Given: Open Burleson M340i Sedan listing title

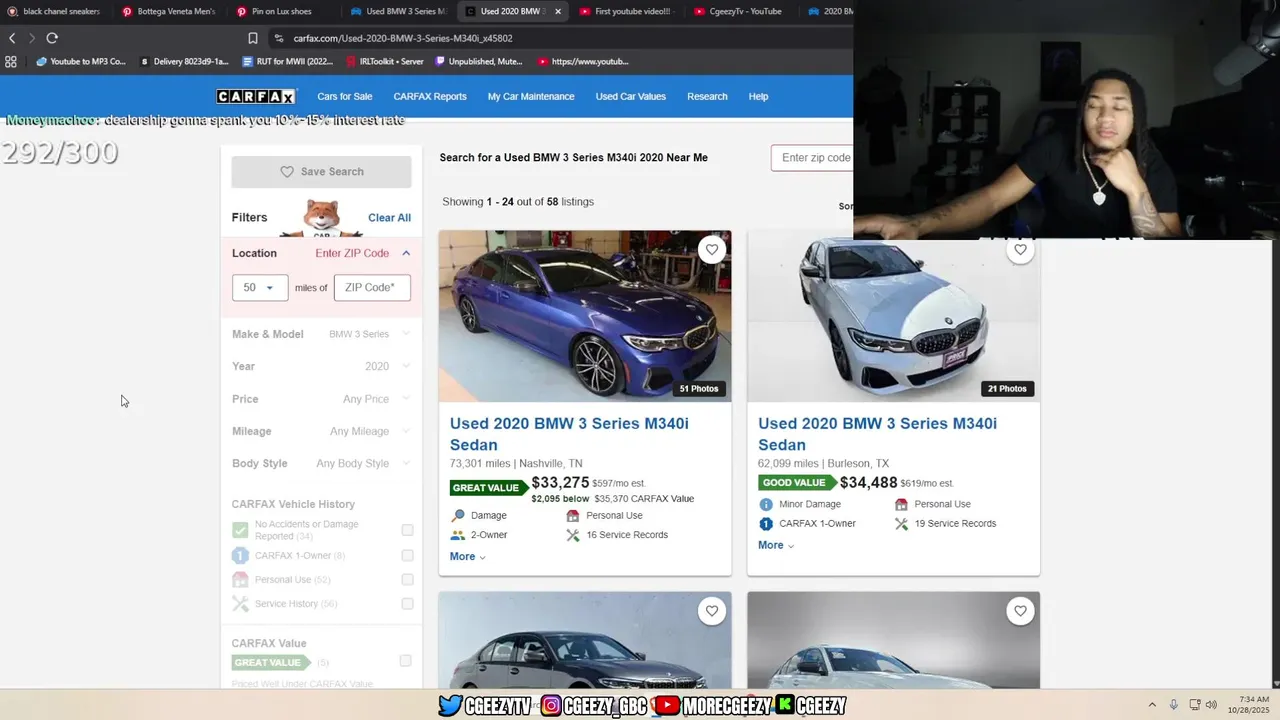Looking at the screenshot, I should coord(877,434).
